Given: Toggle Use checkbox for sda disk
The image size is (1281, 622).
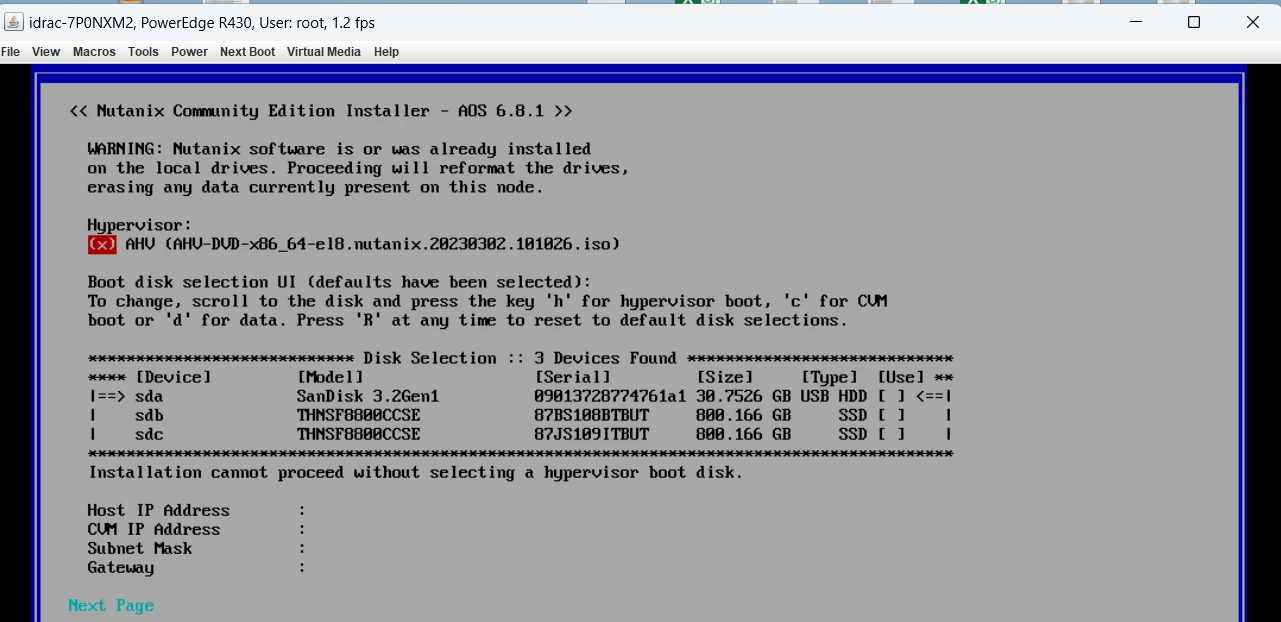Looking at the screenshot, I should (x=892, y=397).
